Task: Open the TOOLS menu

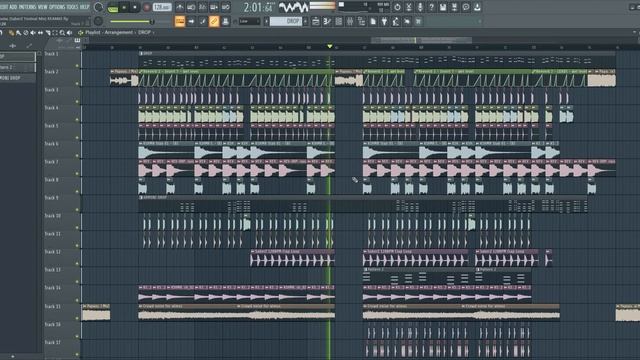Action: pyautogui.click(x=72, y=7)
